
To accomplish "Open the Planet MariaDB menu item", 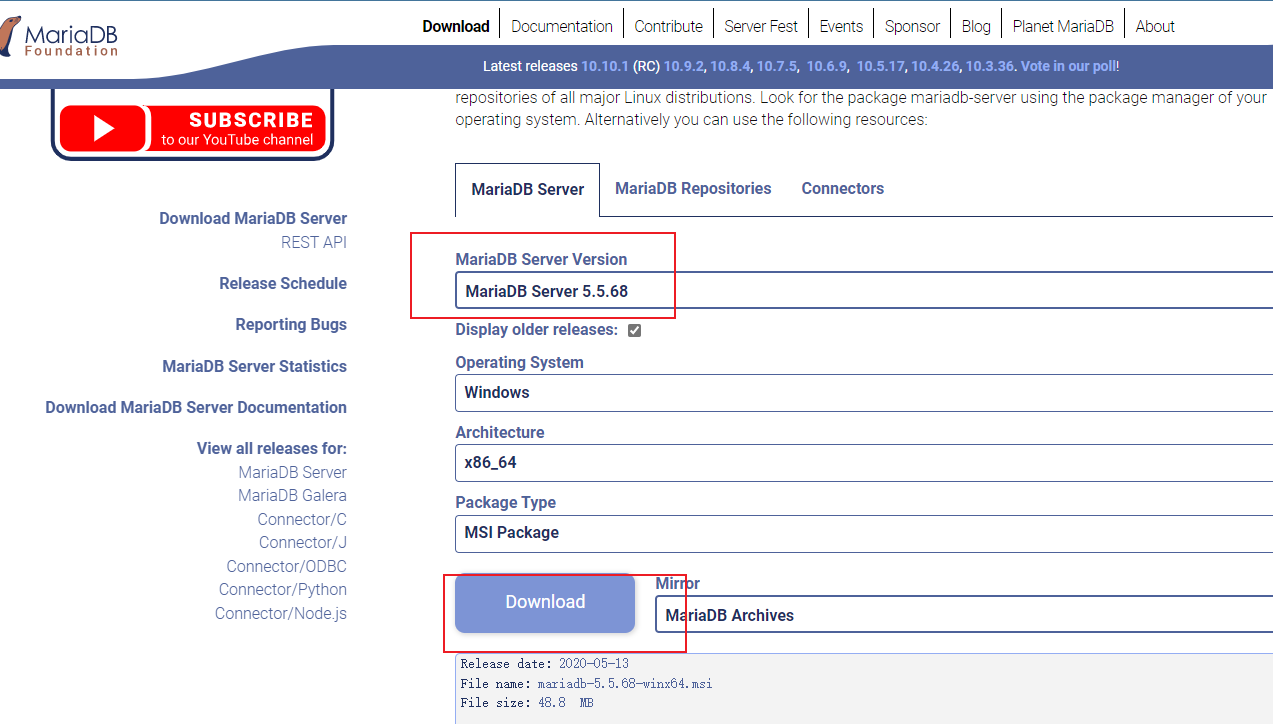I will [1063, 26].
